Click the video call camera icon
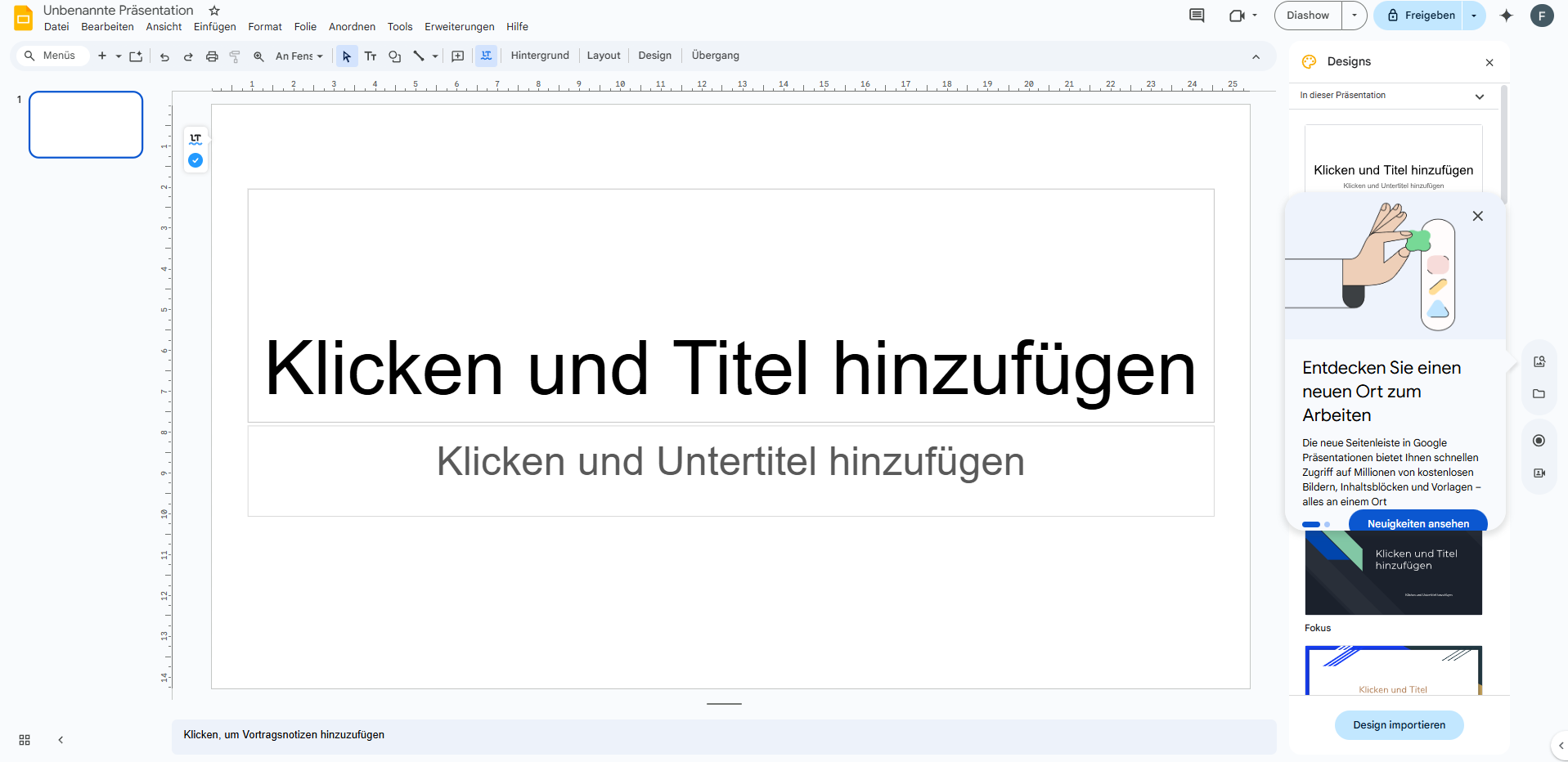 coord(1236,16)
